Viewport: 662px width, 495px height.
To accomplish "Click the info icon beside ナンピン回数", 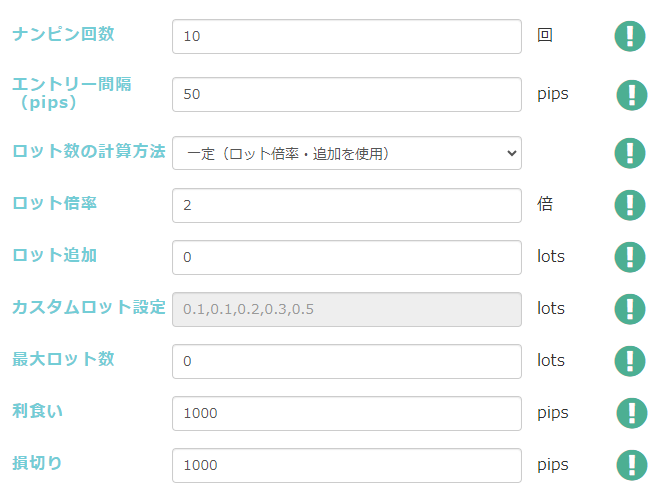I will tap(630, 36).
